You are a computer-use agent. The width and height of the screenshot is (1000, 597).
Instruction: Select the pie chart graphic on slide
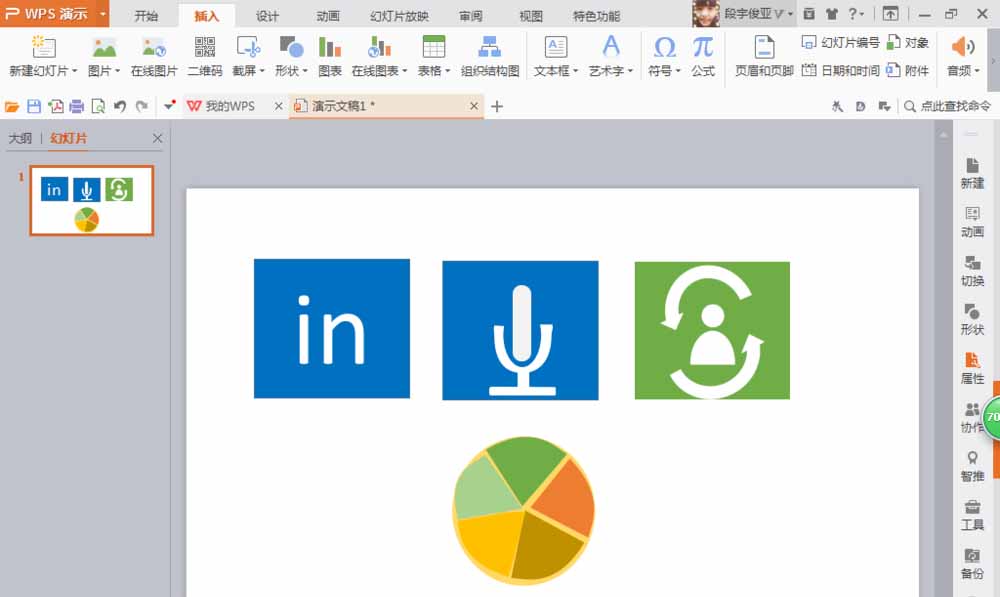[x=524, y=510]
